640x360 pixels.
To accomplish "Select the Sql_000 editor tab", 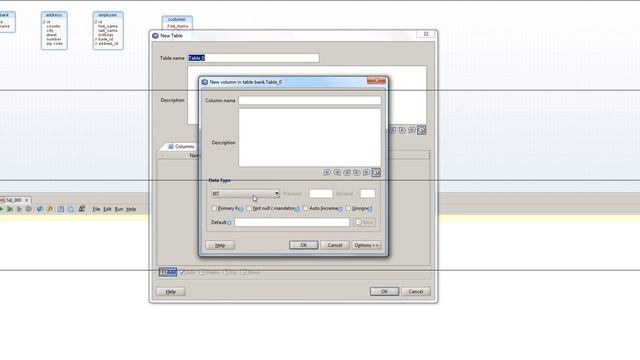I will pyautogui.click(x=13, y=200).
